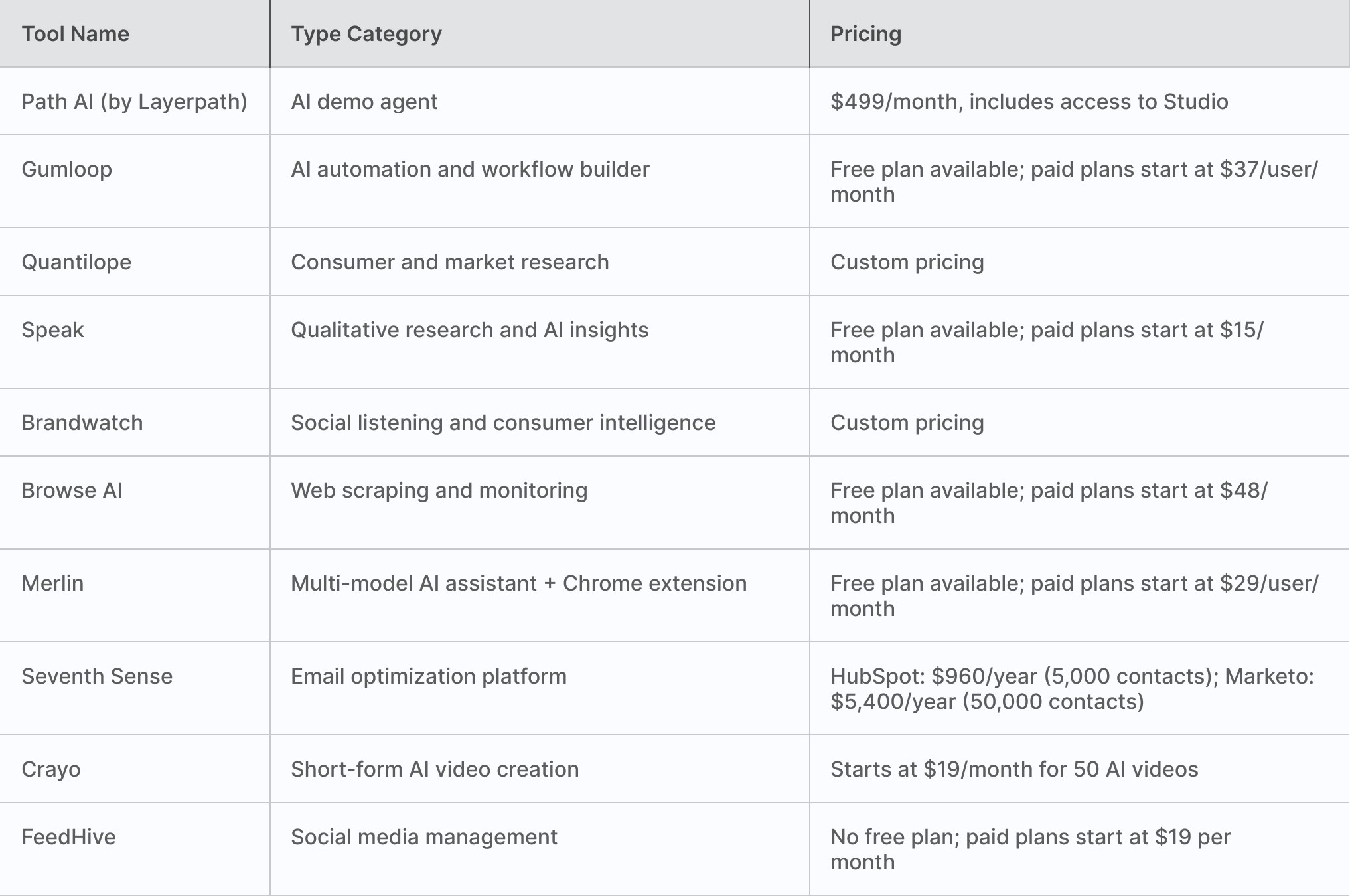
Task: Click the AI demo agent category cell
Action: pos(364,102)
